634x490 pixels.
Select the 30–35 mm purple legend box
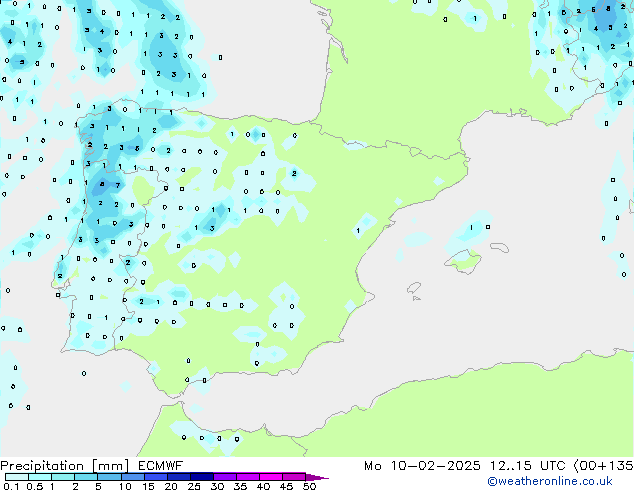pyautogui.click(x=224, y=477)
